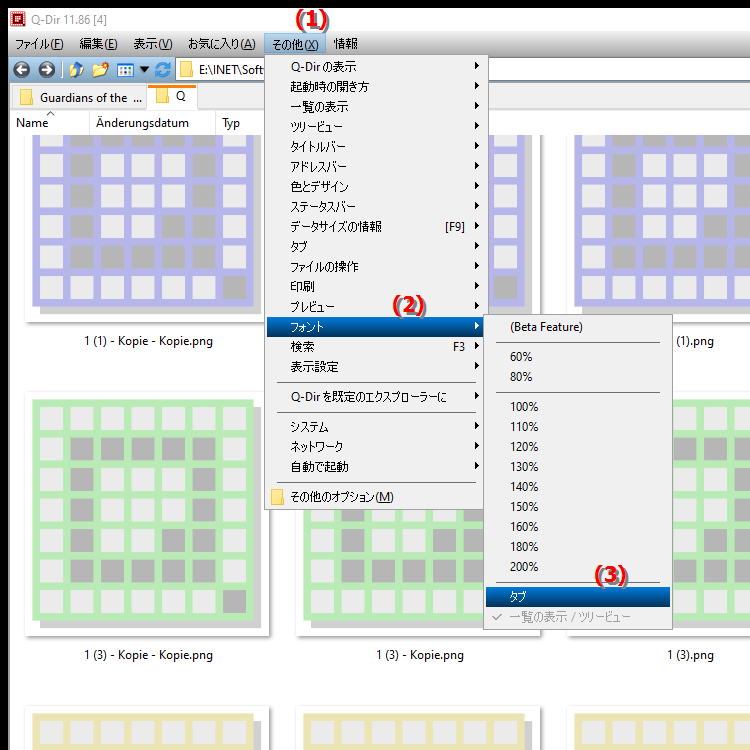The height and width of the screenshot is (750, 750).
Task: Click the Forward navigation arrow
Action: pyautogui.click(x=46, y=70)
